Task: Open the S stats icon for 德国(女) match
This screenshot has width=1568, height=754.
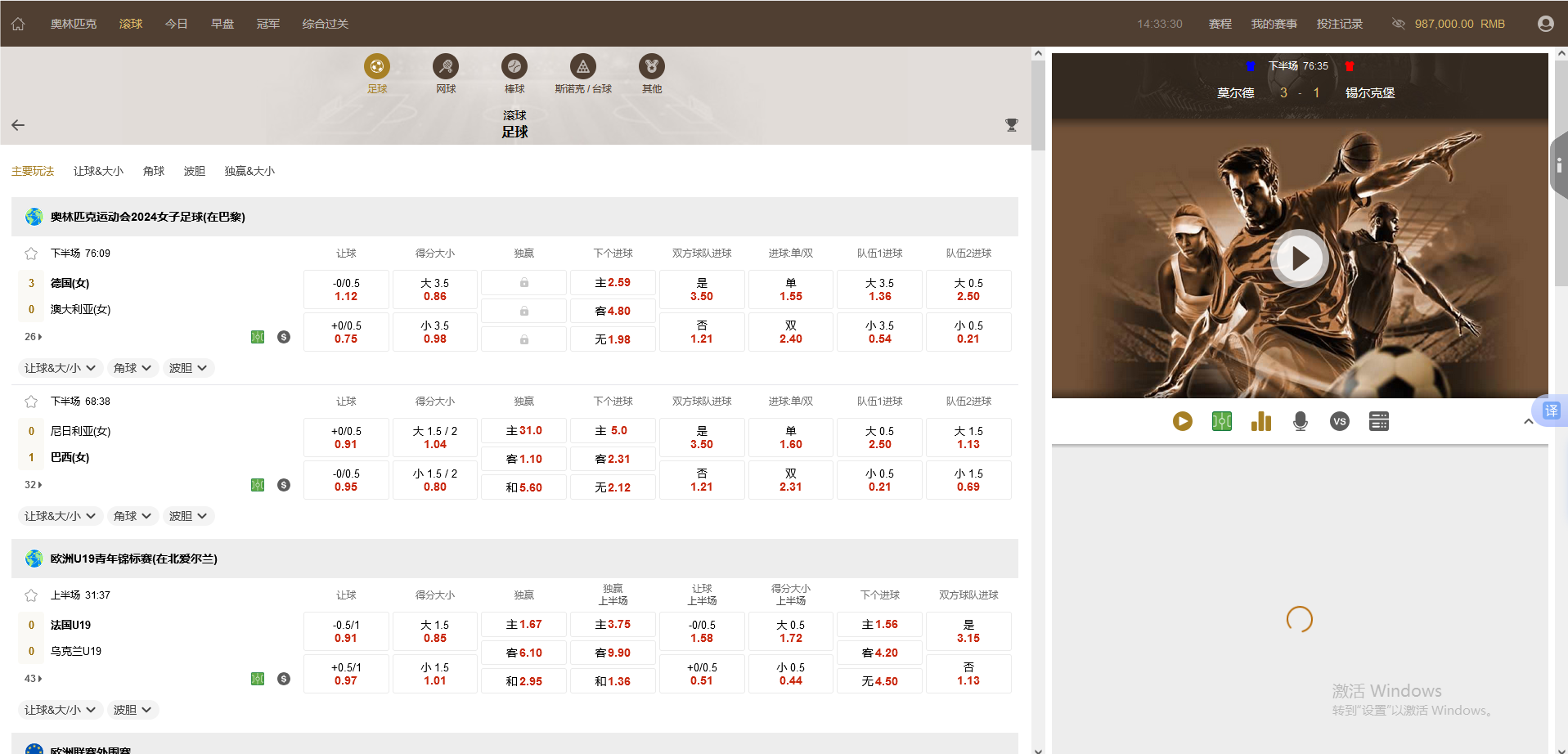Action: (x=284, y=337)
